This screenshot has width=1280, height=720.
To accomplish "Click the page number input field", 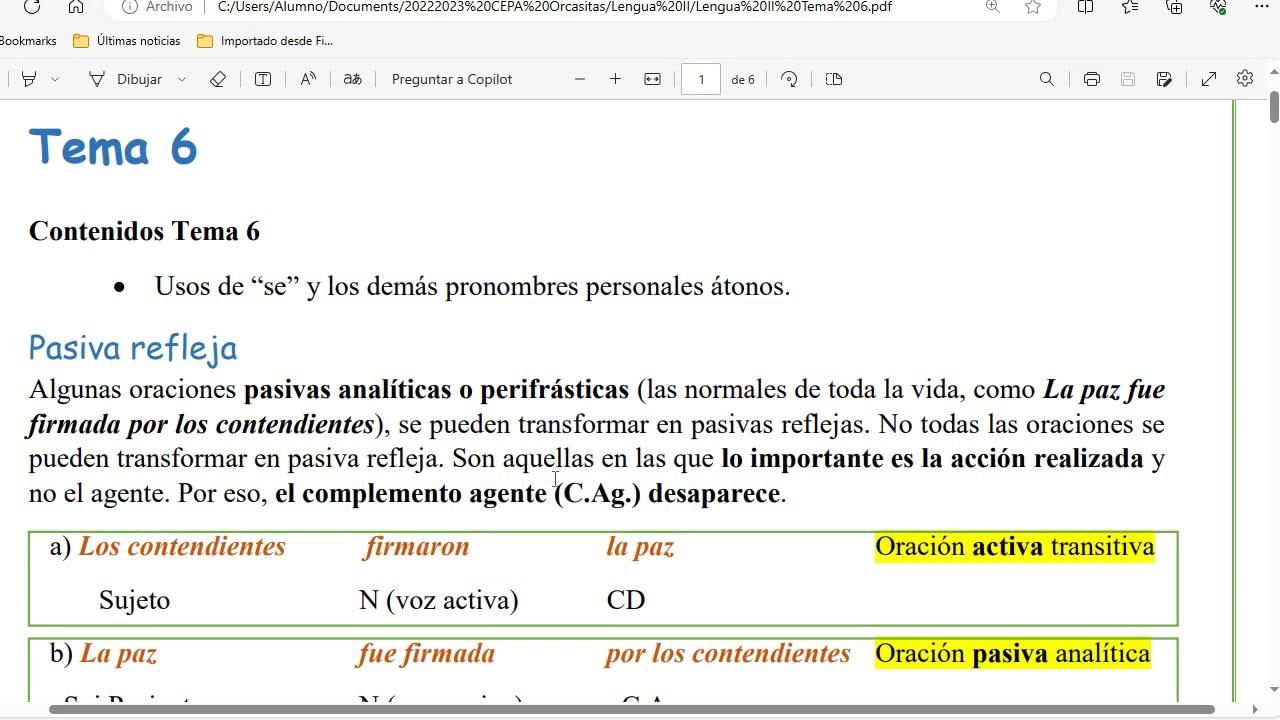I will pyautogui.click(x=701, y=79).
